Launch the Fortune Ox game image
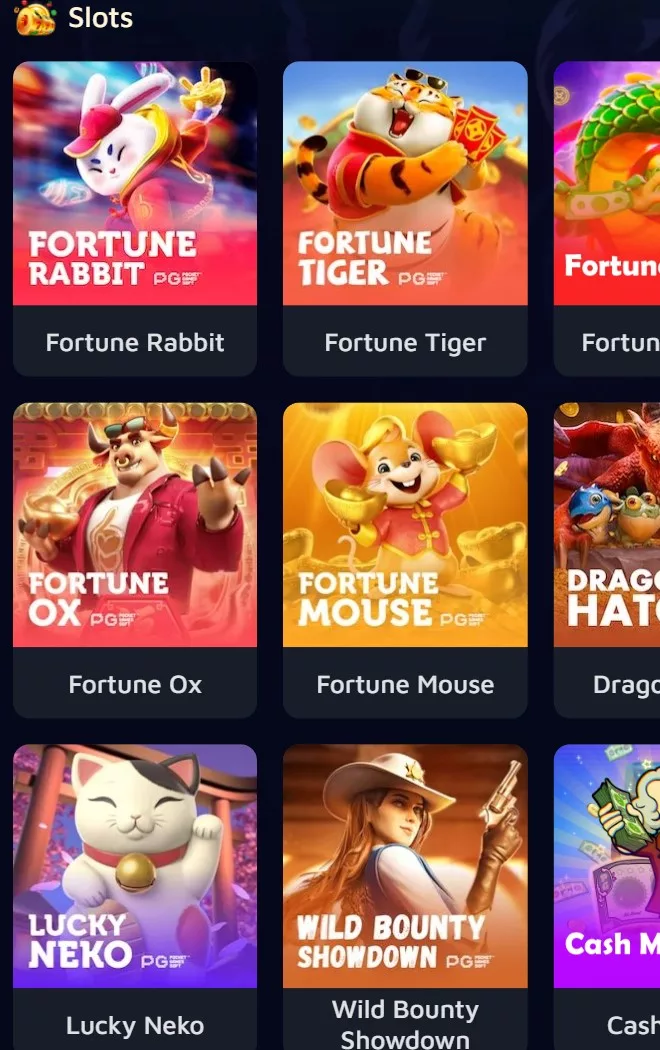 [x=135, y=524]
